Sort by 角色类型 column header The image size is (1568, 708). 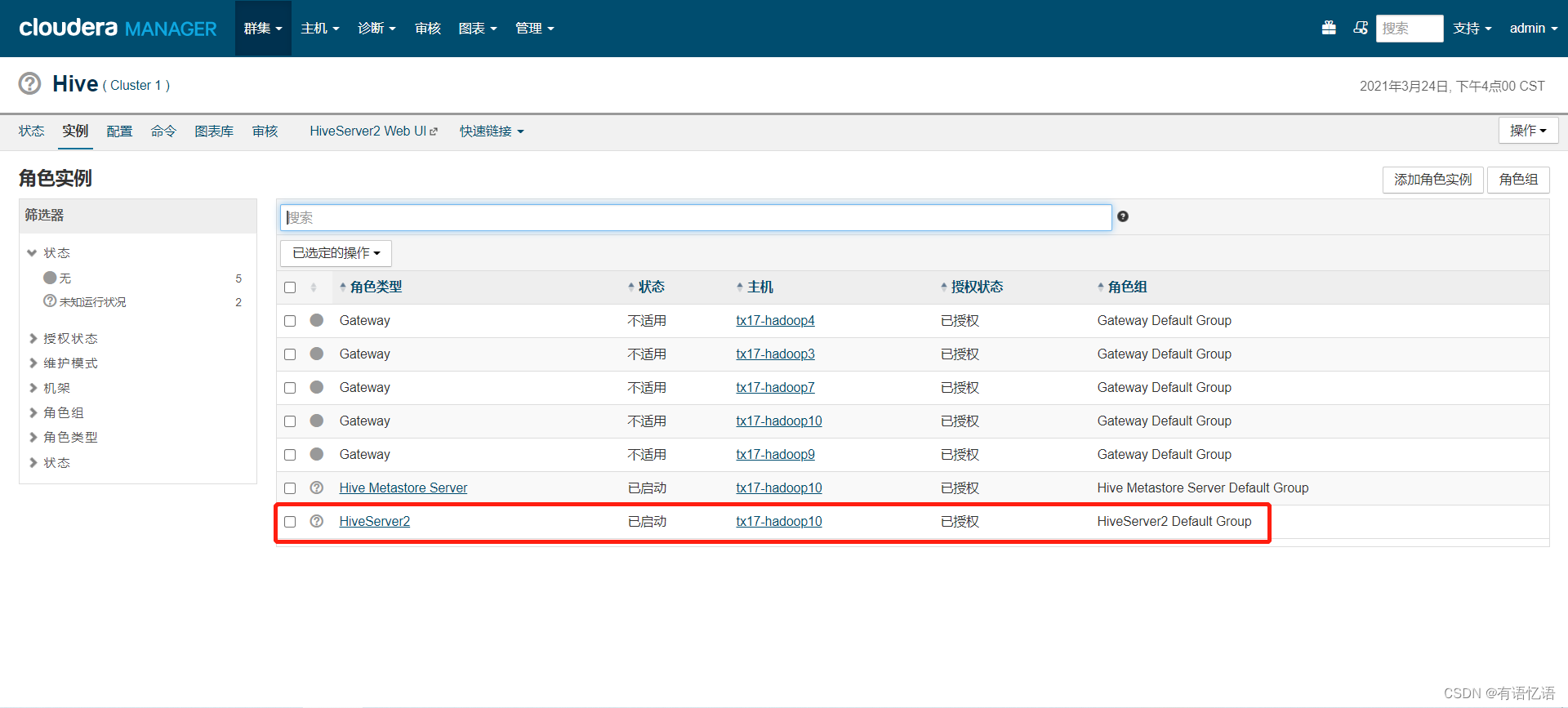pyautogui.click(x=371, y=287)
